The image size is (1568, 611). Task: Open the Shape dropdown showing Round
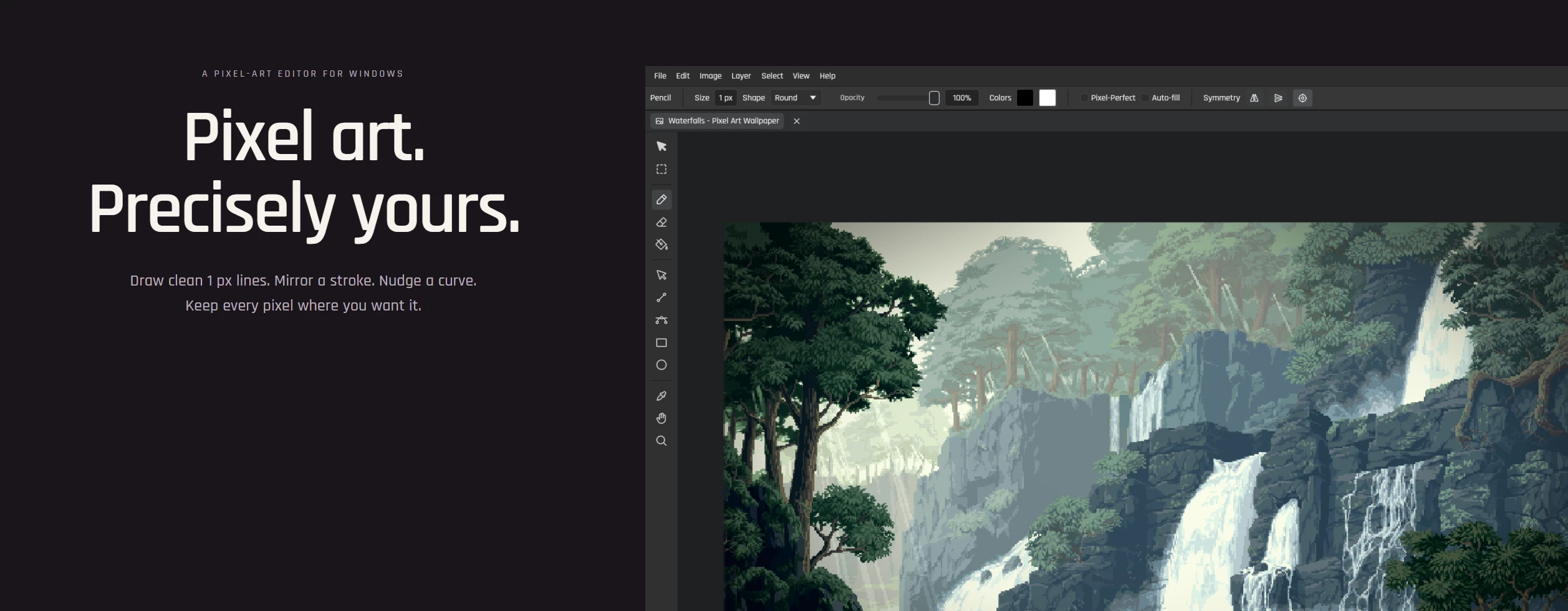tap(796, 98)
